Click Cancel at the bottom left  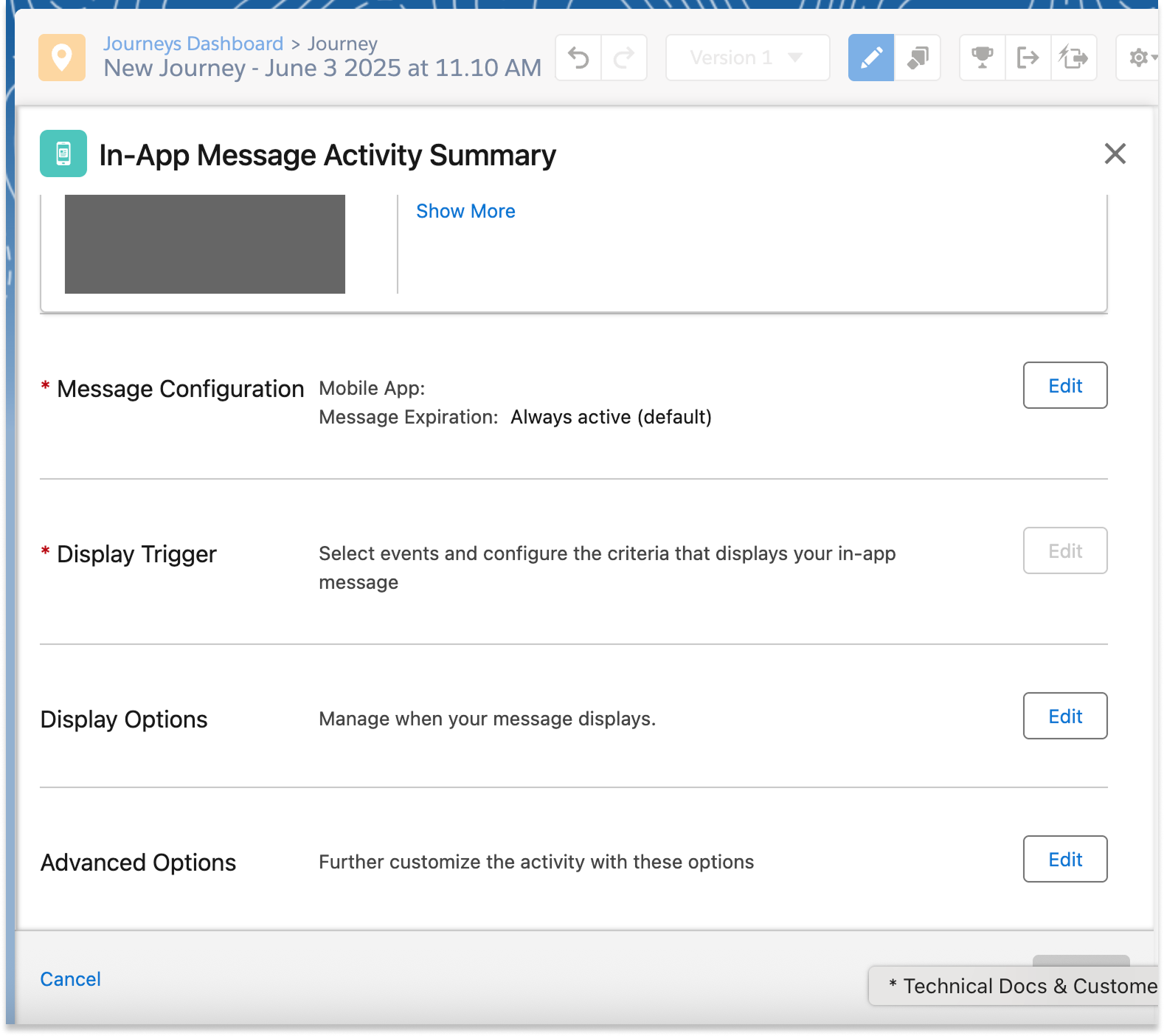(x=70, y=979)
